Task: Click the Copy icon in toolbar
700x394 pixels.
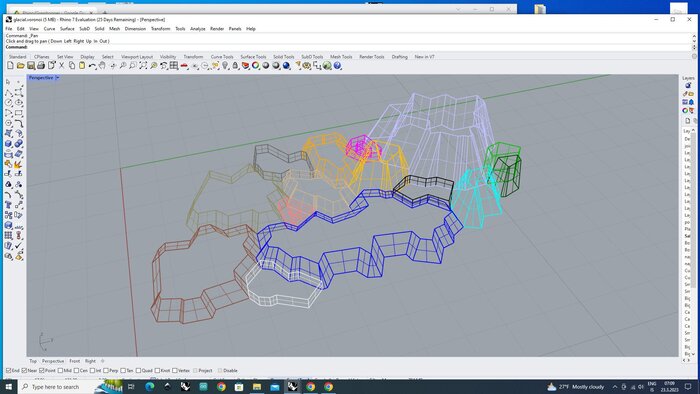Action: (x=72, y=66)
